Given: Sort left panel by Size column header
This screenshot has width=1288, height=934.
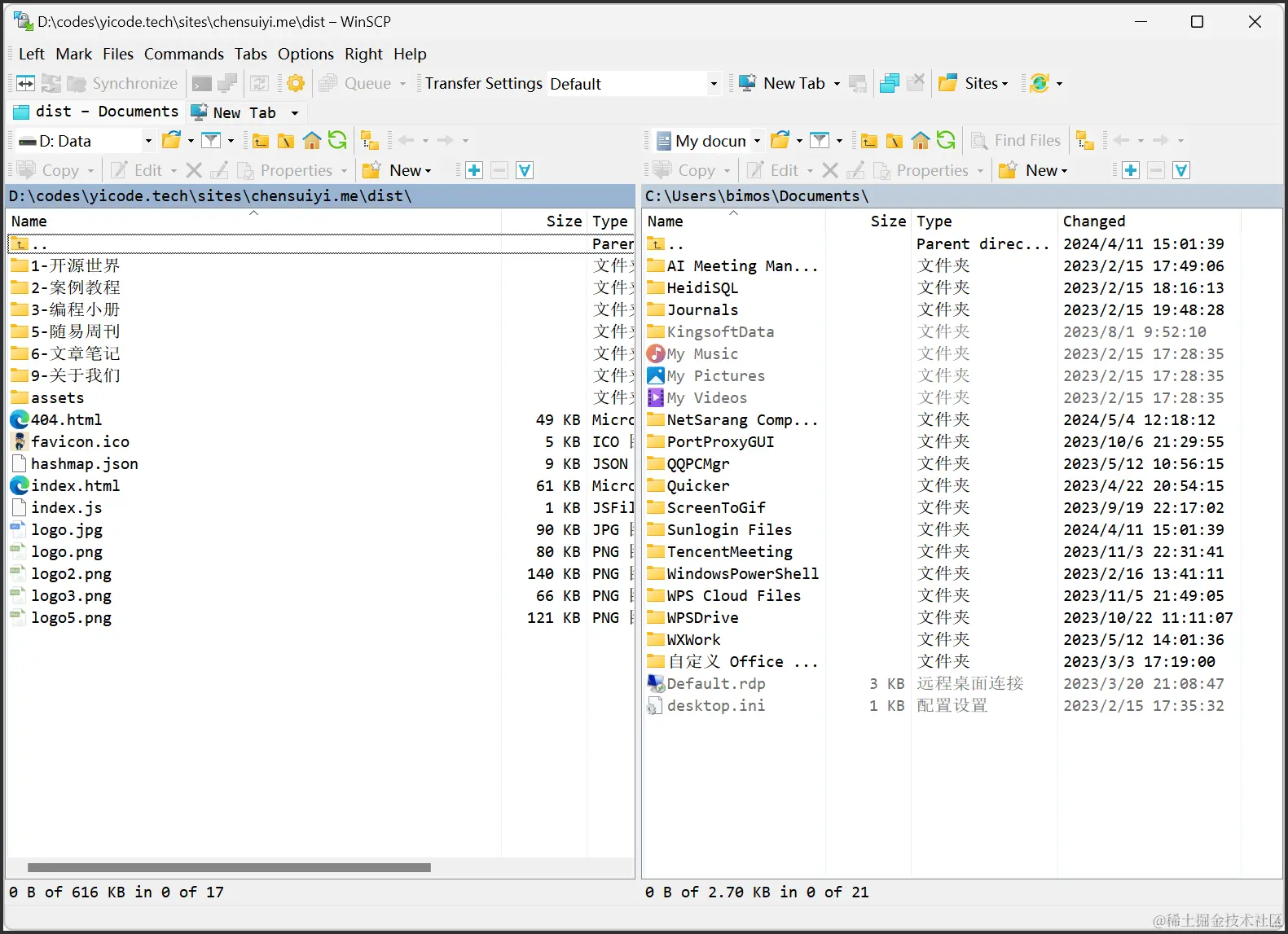Looking at the screenshot, I should tap(544, 221).
